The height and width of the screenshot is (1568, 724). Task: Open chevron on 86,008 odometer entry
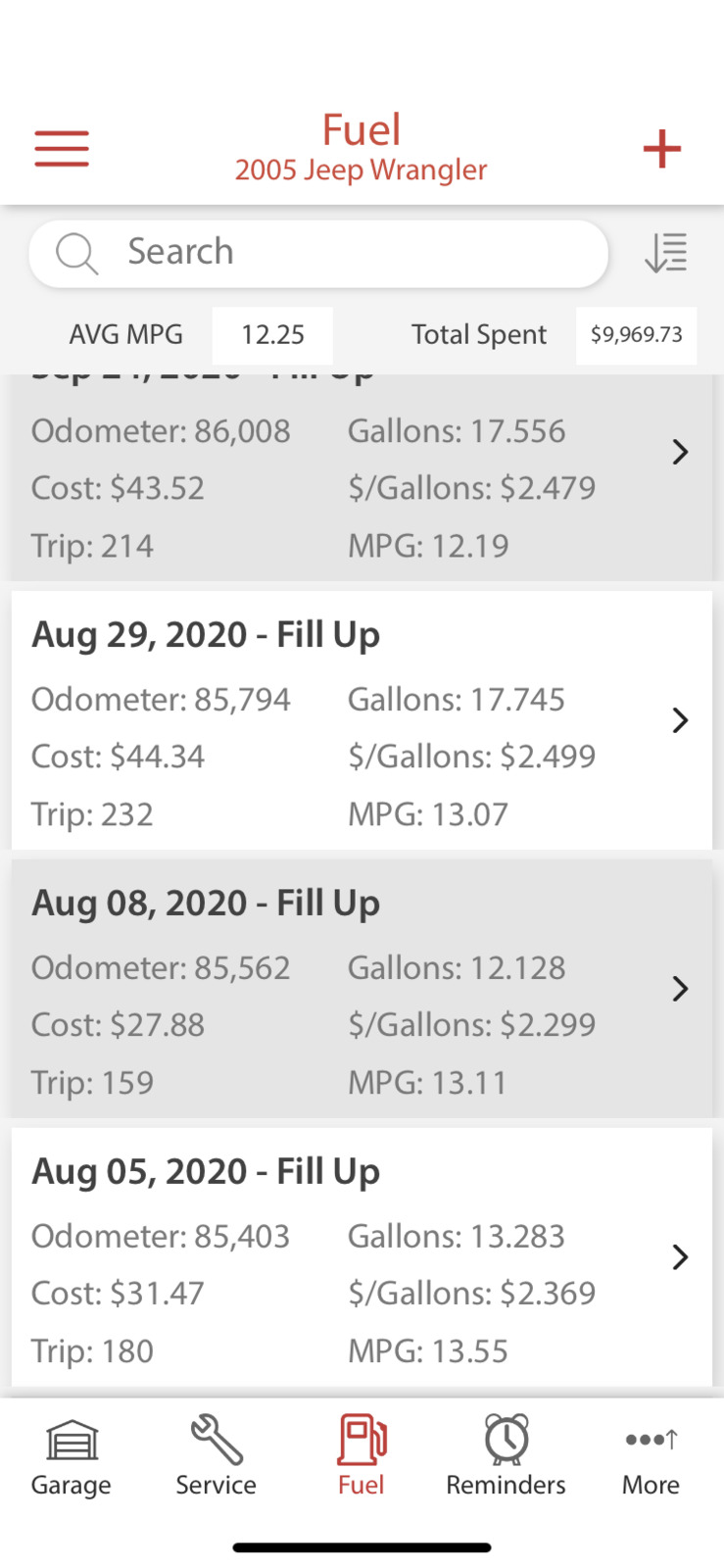pyautogui.click(x=680, y=452)
